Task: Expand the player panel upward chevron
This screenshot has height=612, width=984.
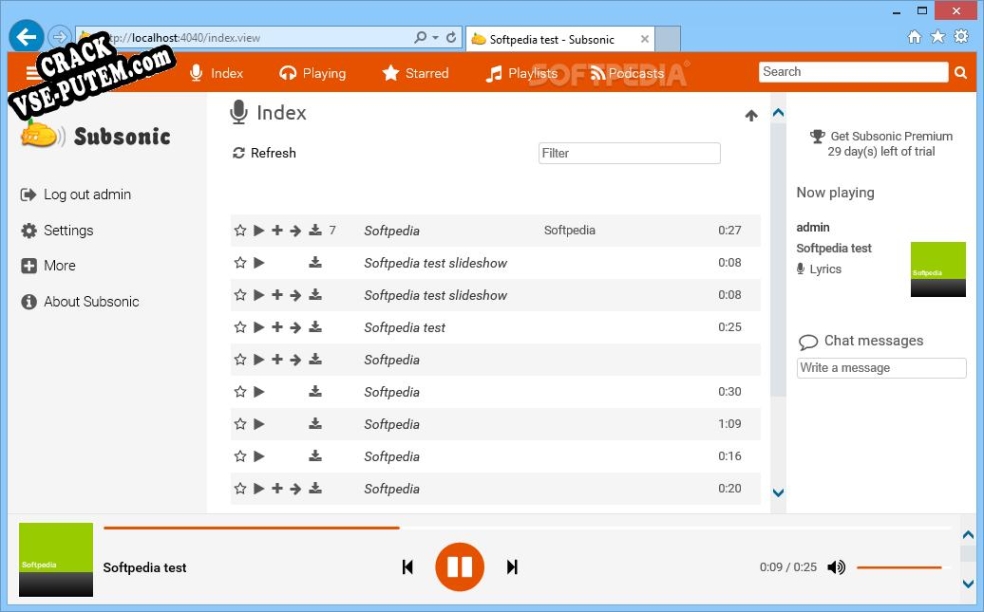Action: (968, 535)
